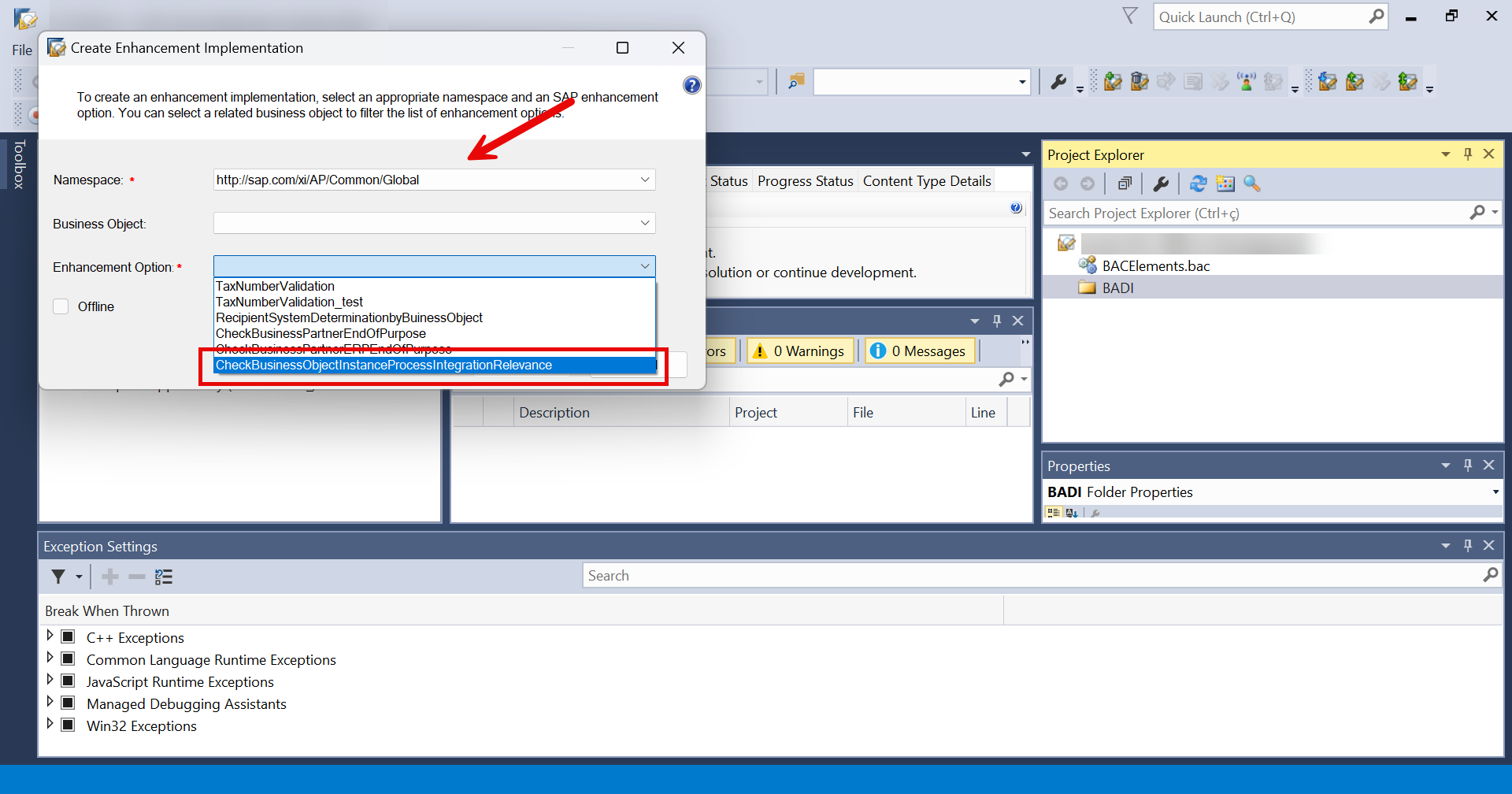This screenshot has width=1512, height=794.
Task: Open the File menu
Action: 22,50
